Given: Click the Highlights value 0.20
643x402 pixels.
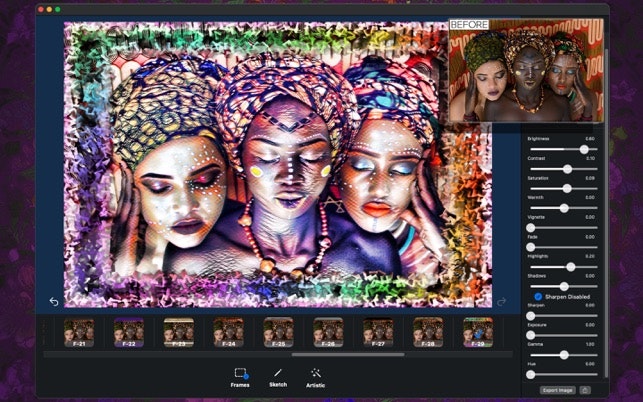Looking at the screenshot, I should pyautogui.click(x=590, y=256).
